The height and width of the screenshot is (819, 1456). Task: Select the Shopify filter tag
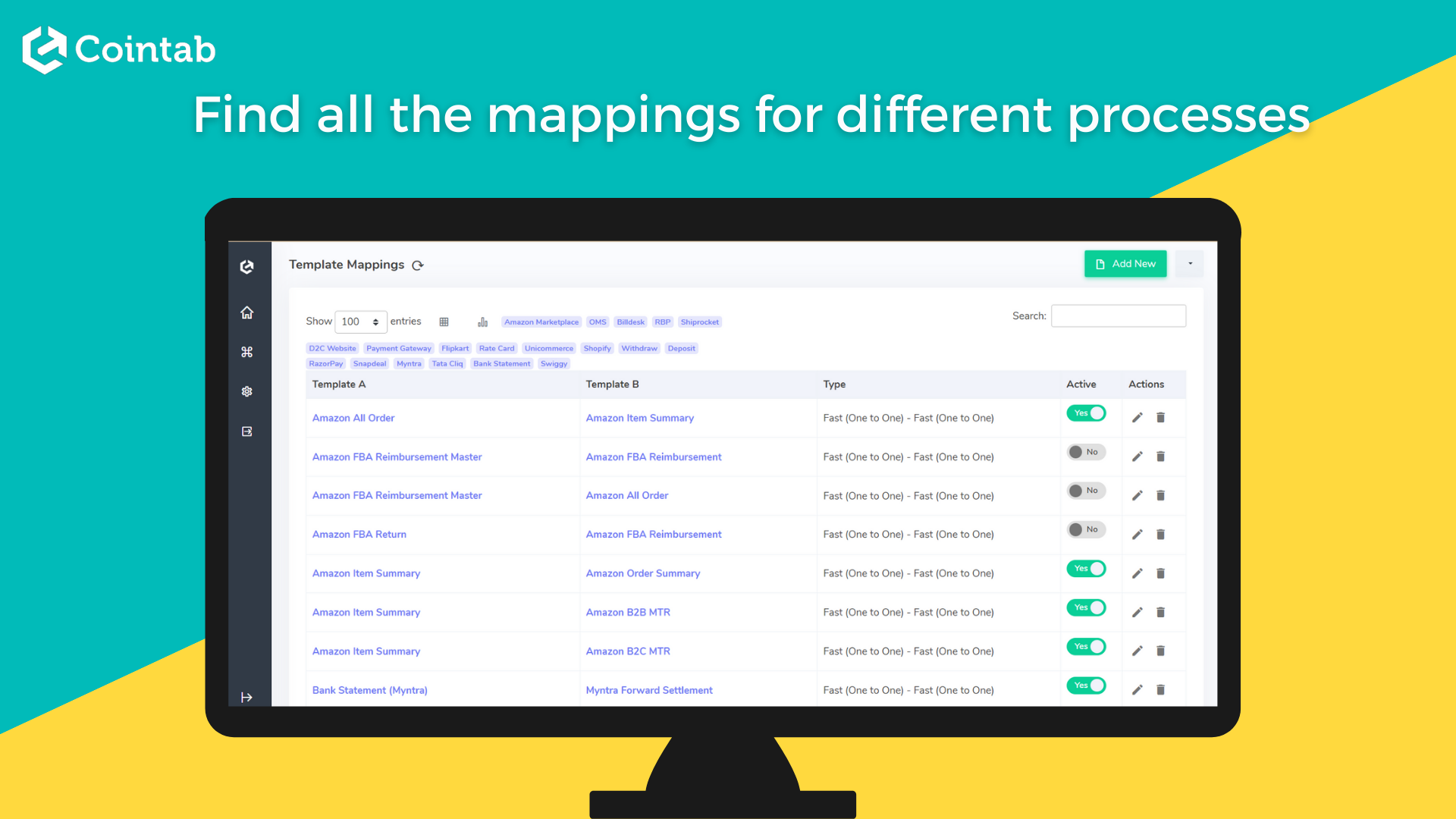click(x=597, y=348)
